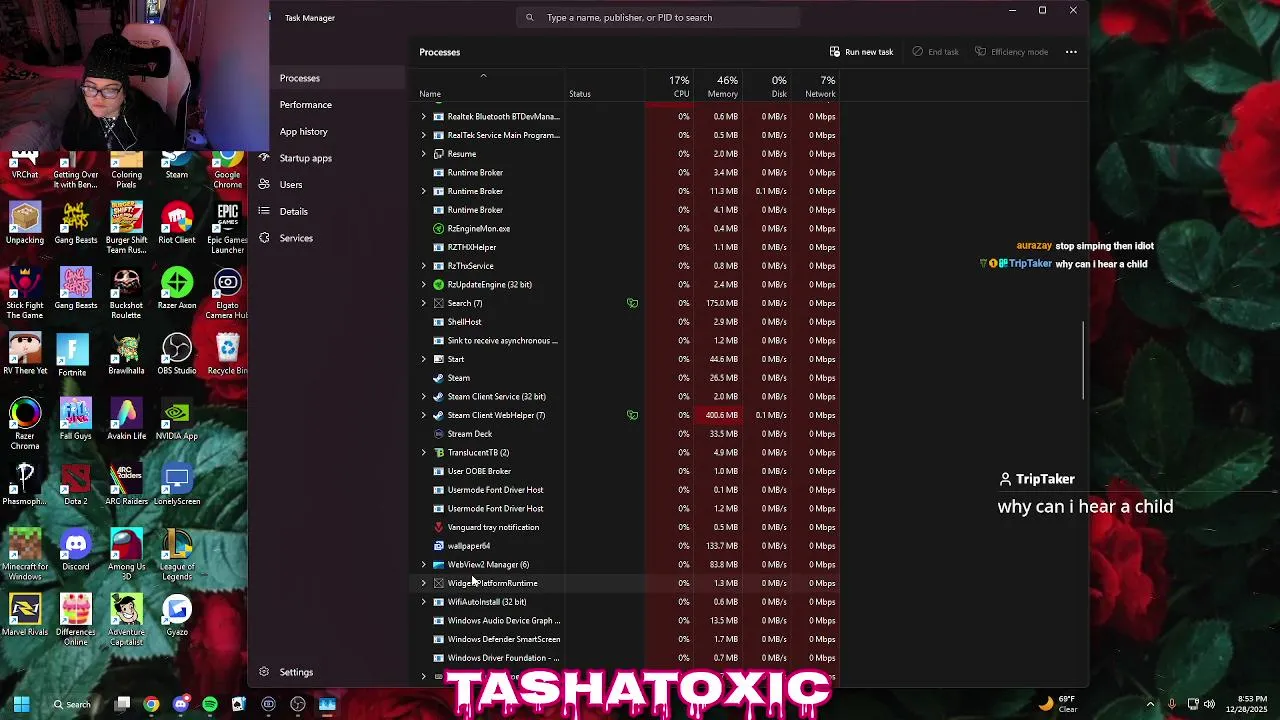This screenshot has width=1280, height=720.
Task: Launch Brawlhalla from the desktop
Action: 126,354
